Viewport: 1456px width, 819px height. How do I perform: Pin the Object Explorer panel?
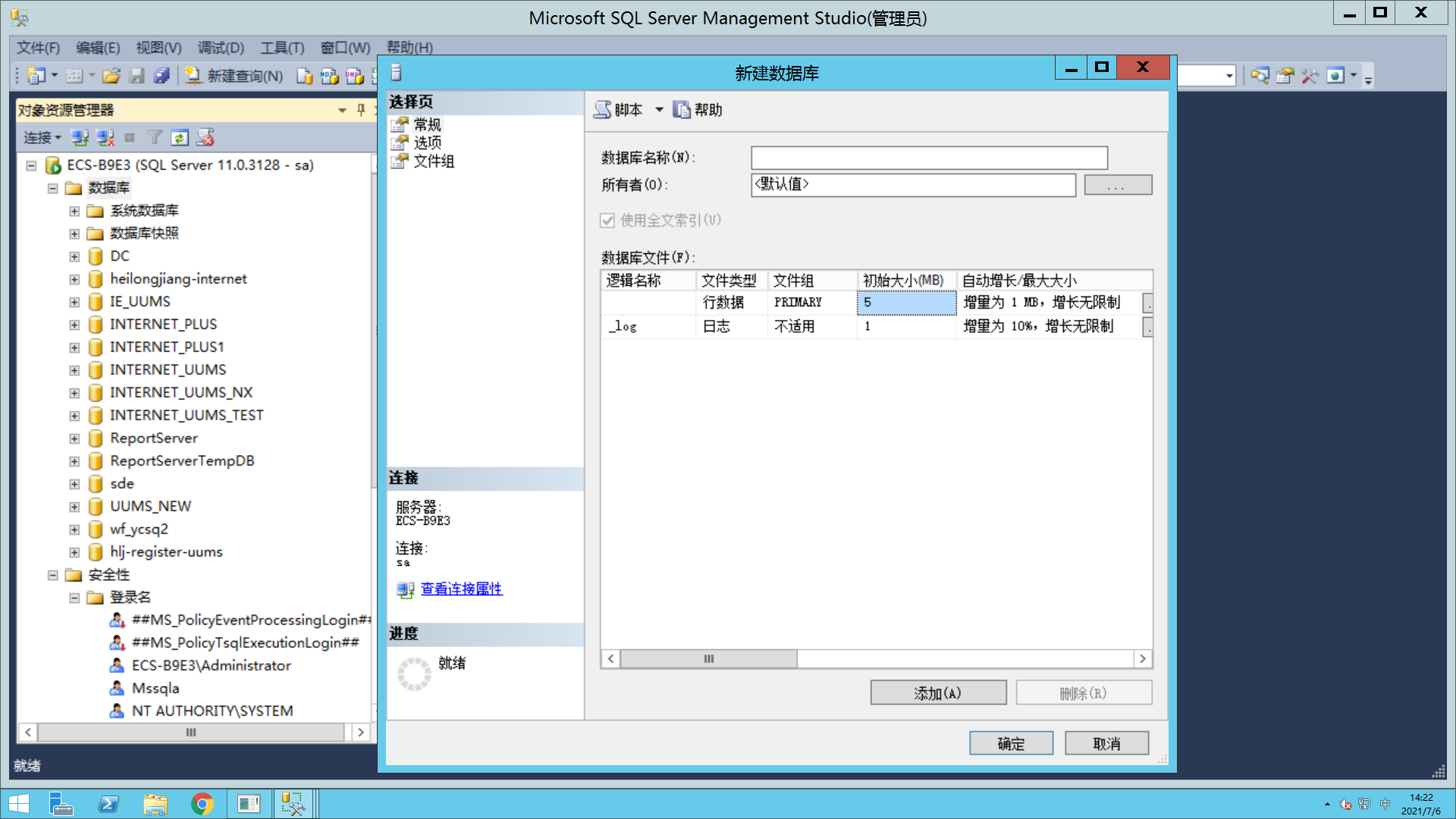tap(361, 110)
